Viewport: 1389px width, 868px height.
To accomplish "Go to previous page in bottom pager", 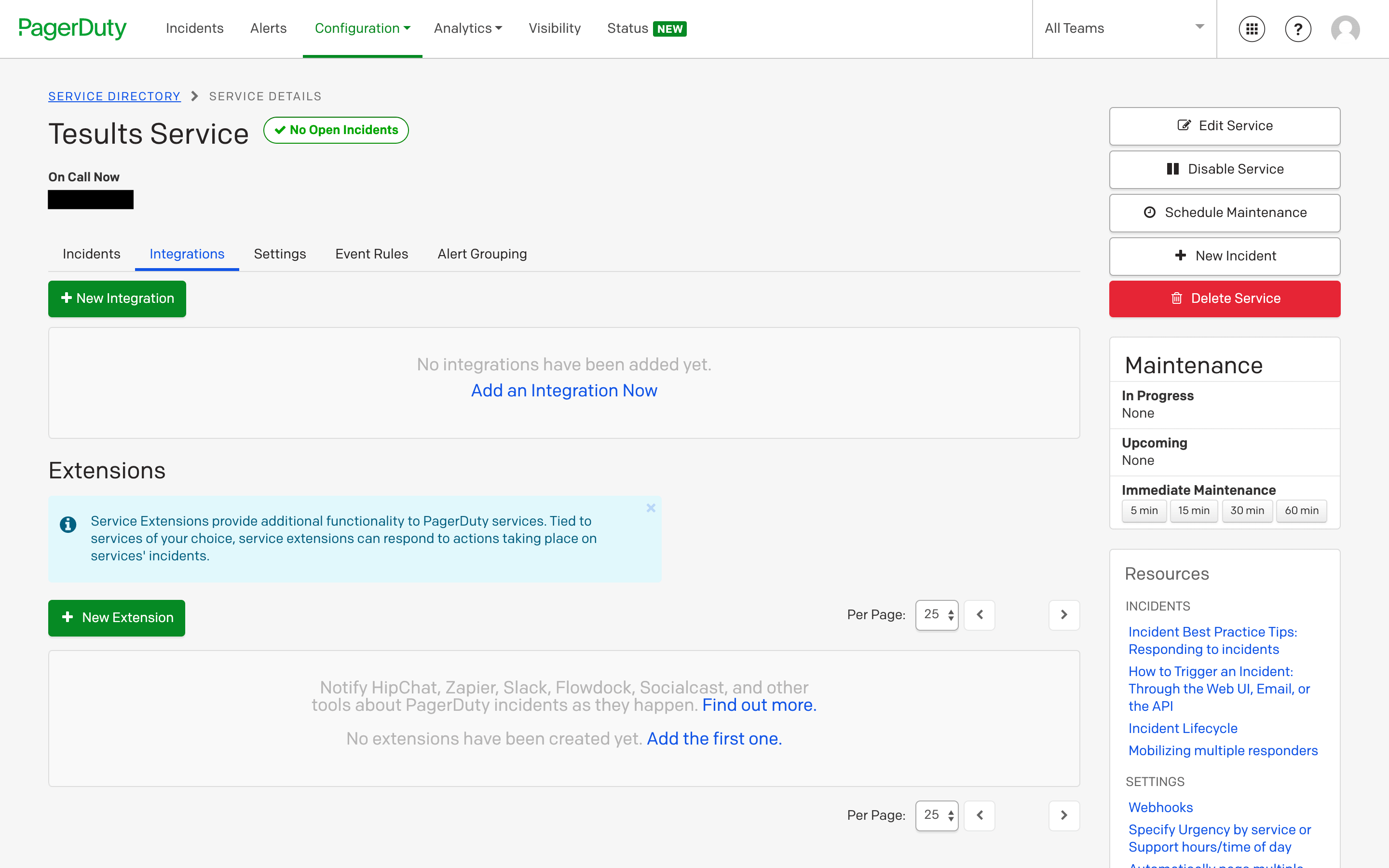I will pos(979,815).
